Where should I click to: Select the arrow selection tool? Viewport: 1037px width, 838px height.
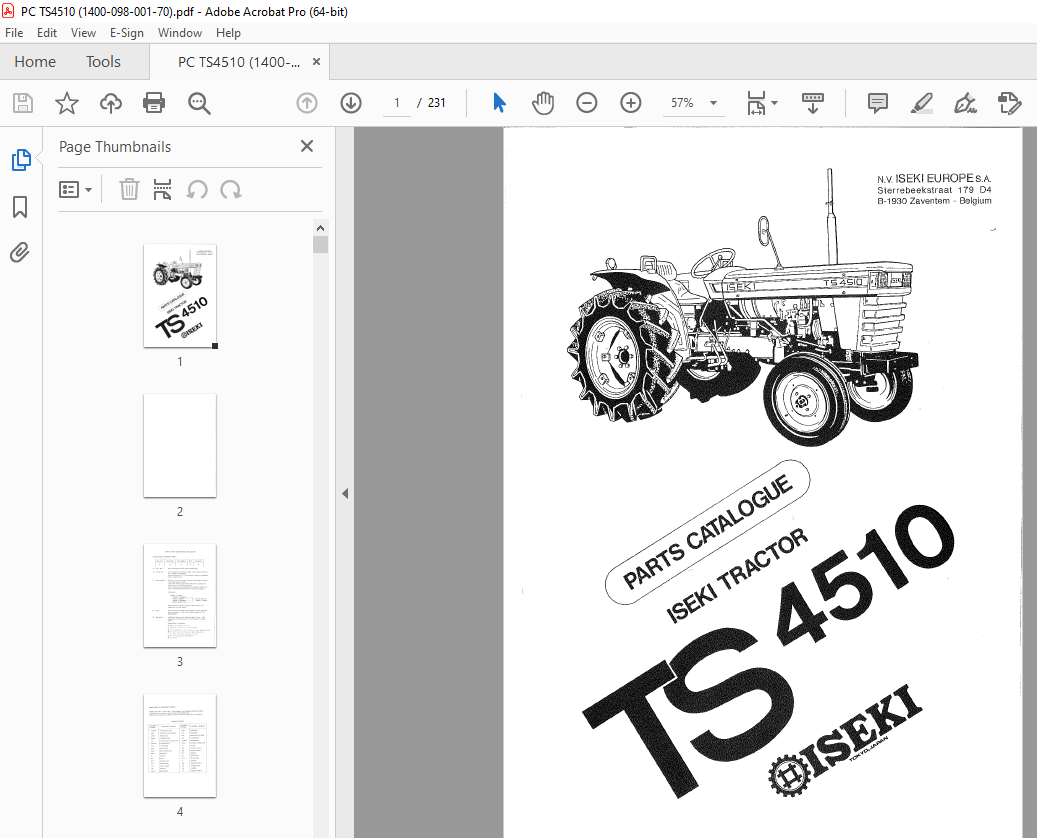pos(499,103)
